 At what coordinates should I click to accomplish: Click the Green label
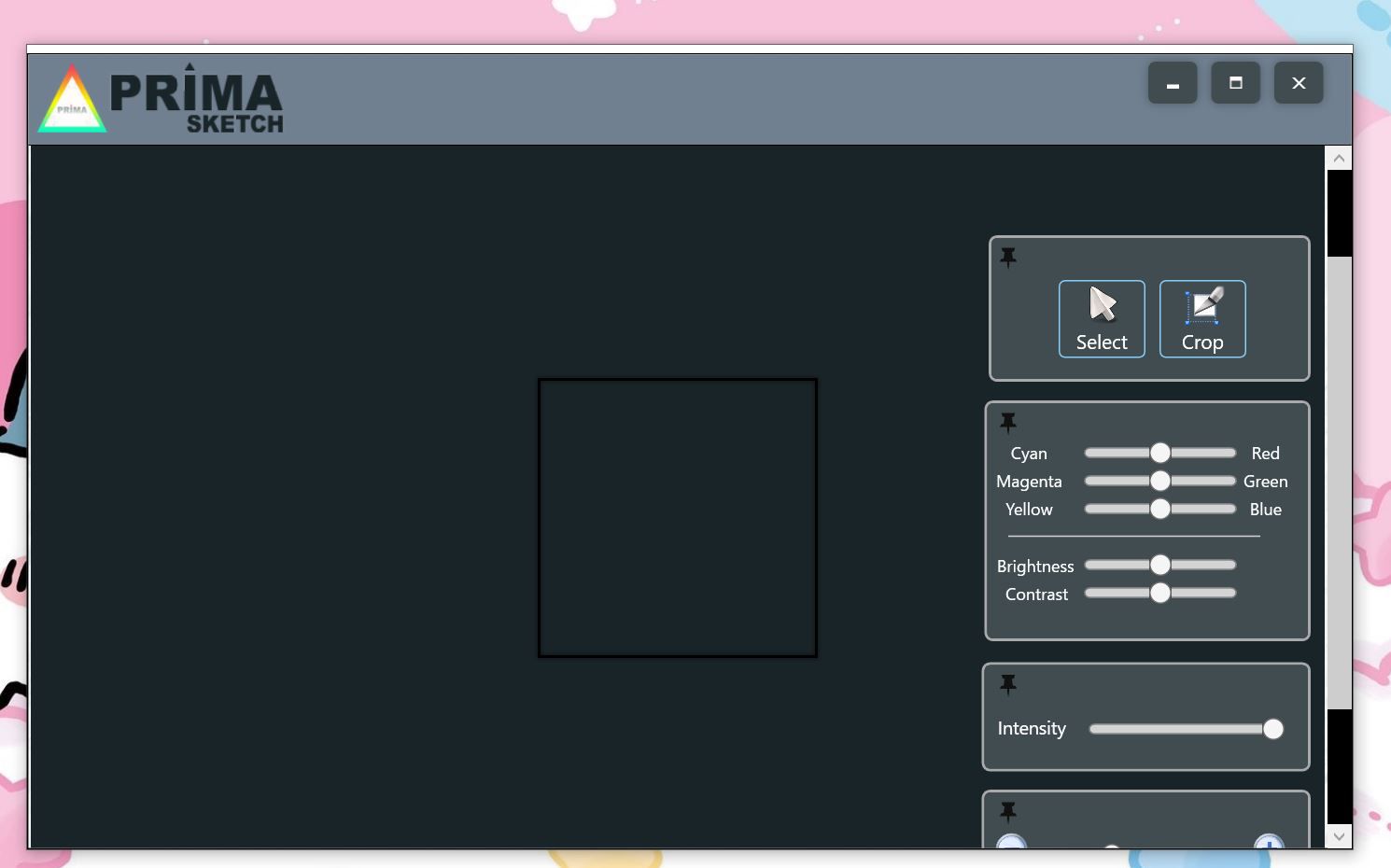pos(1265,481)
